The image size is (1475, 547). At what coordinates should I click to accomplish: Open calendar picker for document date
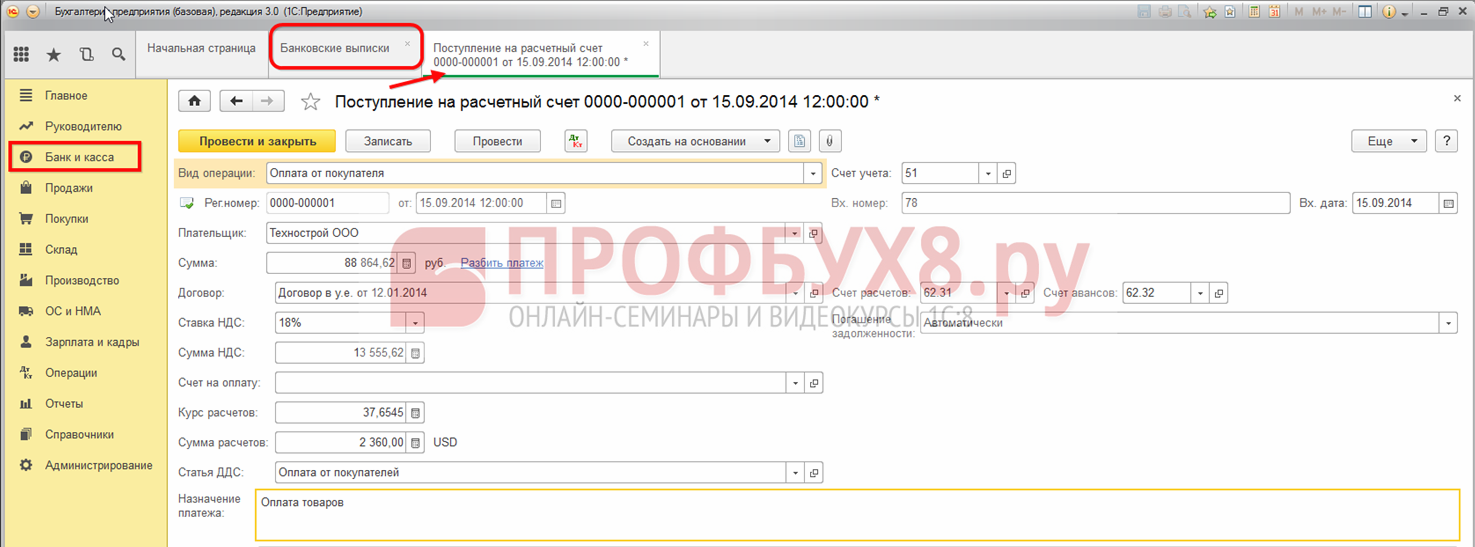point(557,203)
